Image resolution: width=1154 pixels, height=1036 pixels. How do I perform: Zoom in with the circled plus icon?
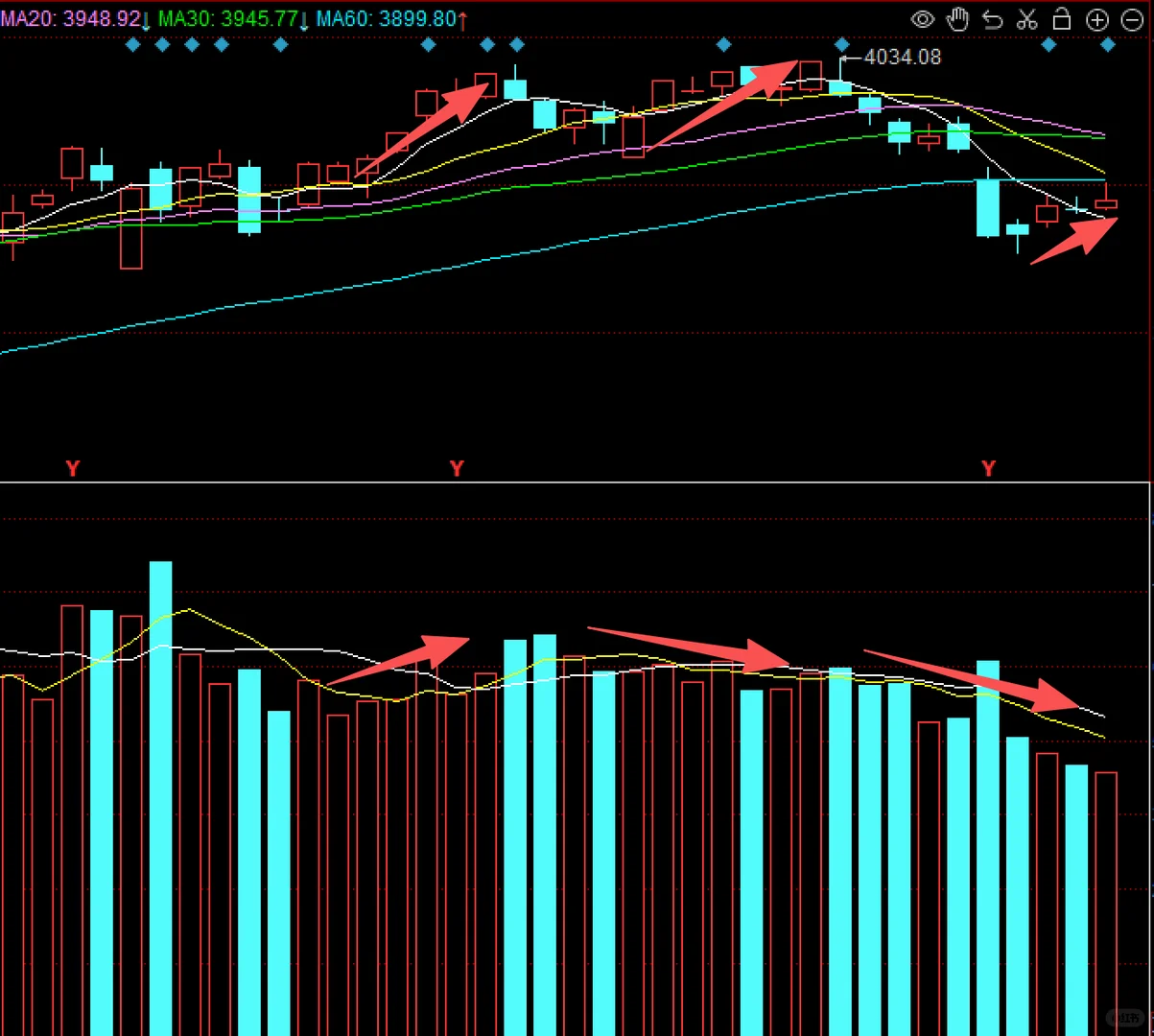coord(1096,19)
